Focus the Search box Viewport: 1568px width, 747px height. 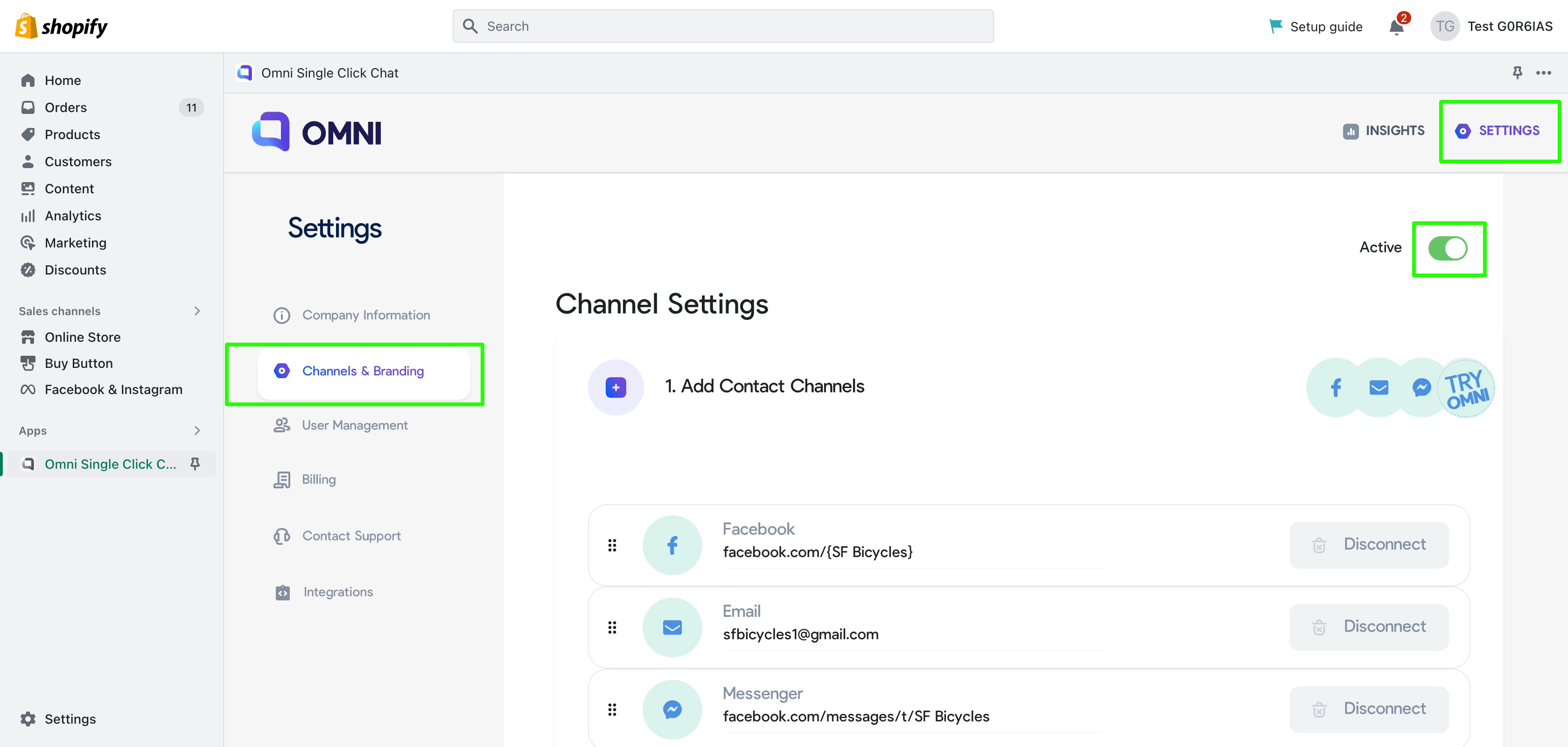tap(722, 26)
